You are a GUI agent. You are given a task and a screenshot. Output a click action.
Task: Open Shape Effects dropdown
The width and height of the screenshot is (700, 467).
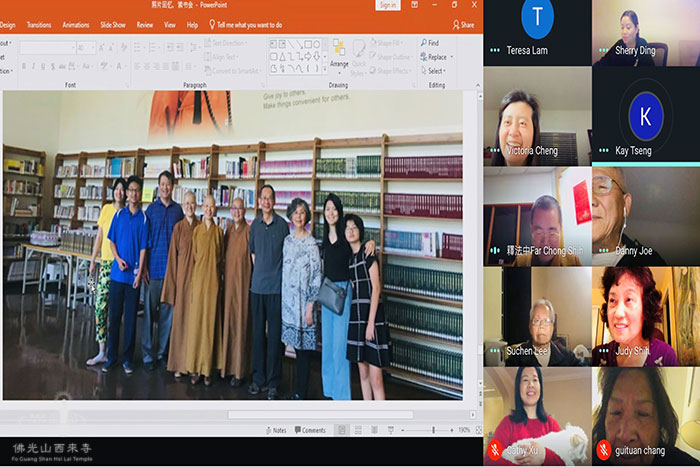point(390,71)
